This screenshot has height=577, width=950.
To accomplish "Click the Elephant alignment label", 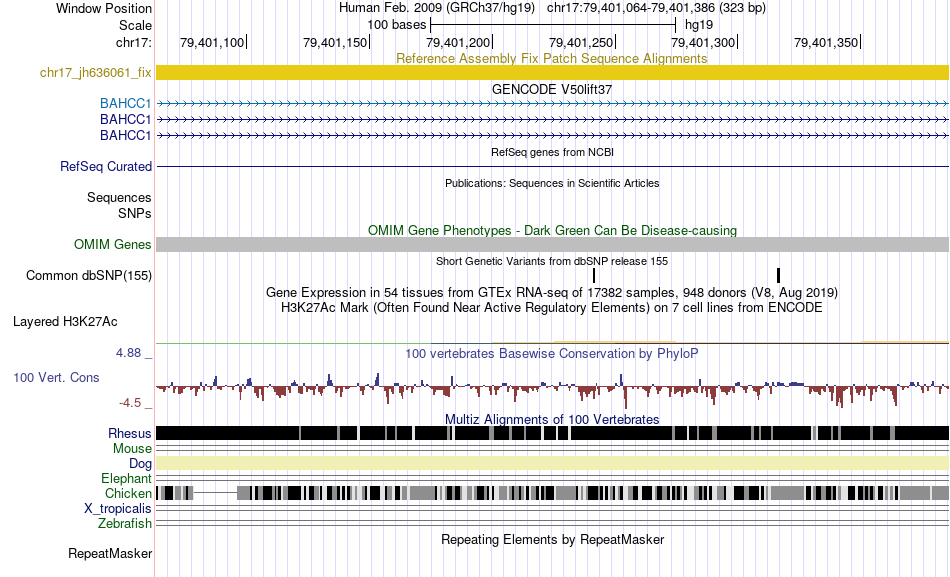I will (126, 479).
